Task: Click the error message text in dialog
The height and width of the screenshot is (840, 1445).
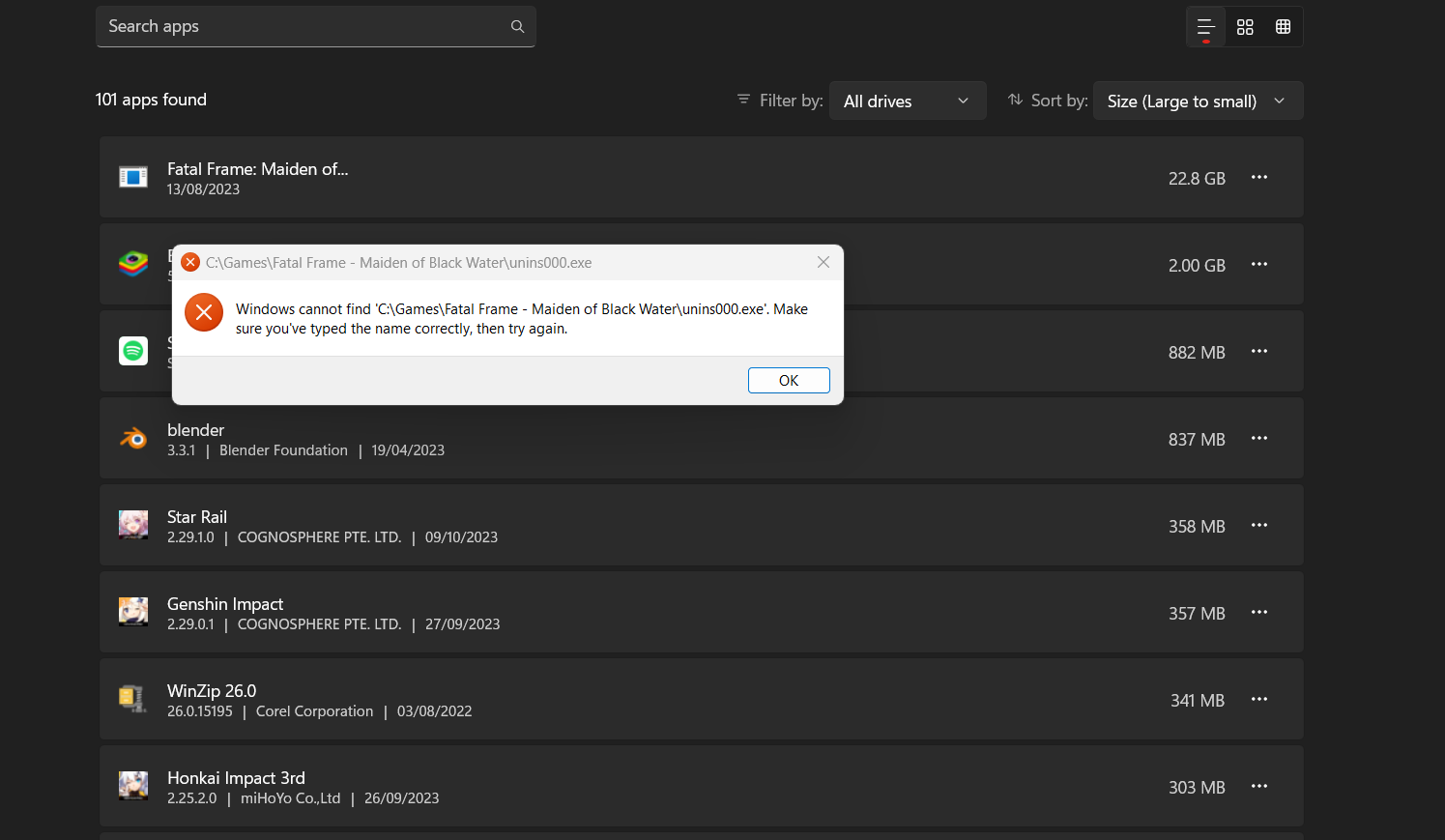Action: pyautogui.click(x=522, y=319)
